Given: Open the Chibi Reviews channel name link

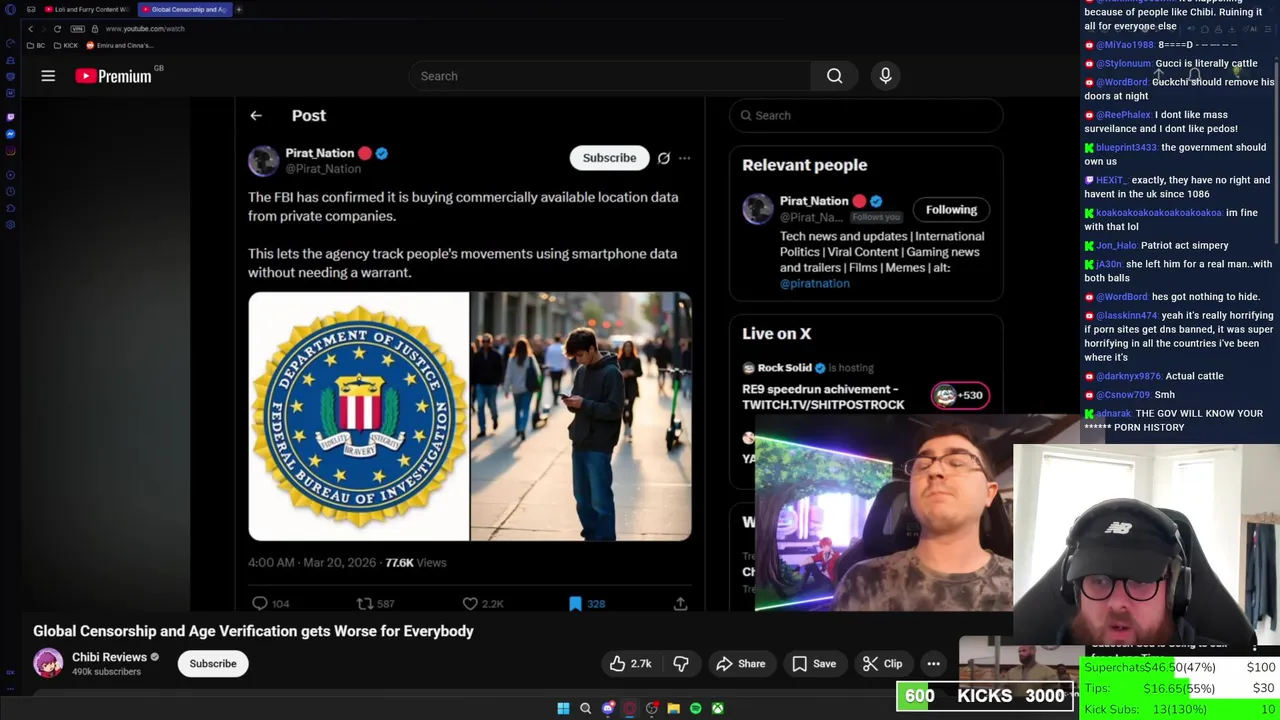Looking at the screenshot, I should (x=109, y=657).
